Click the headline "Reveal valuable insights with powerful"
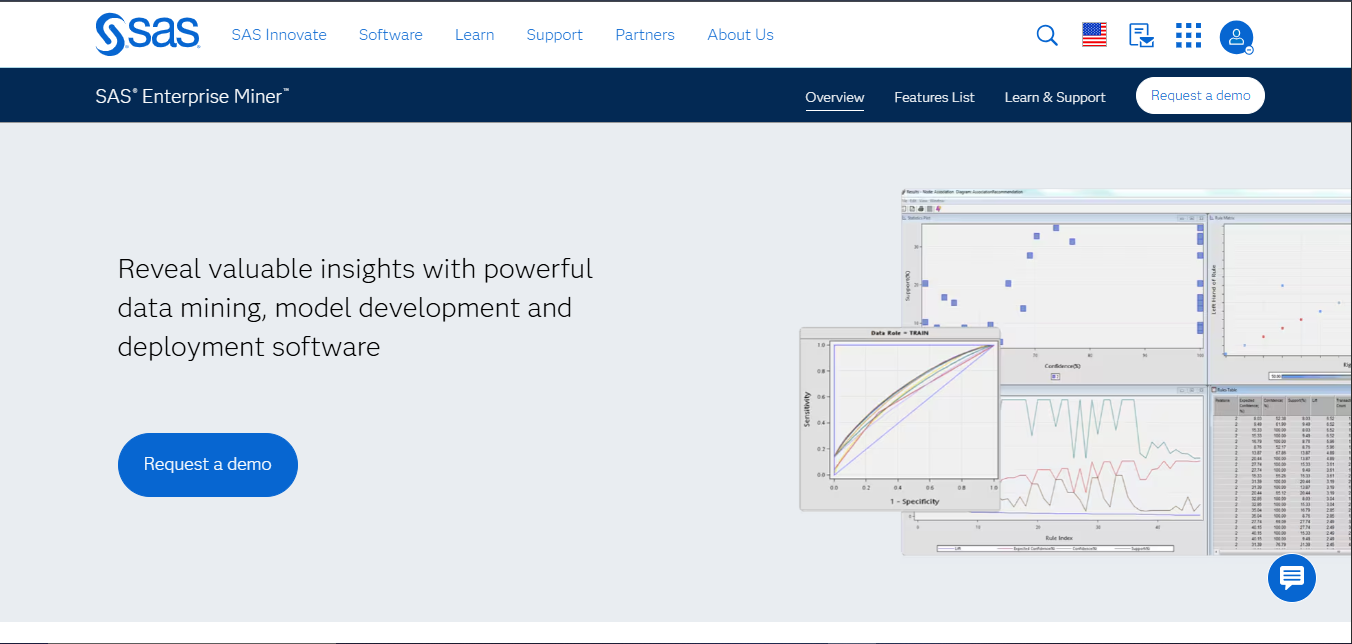1352x644 pixels. 355,269
